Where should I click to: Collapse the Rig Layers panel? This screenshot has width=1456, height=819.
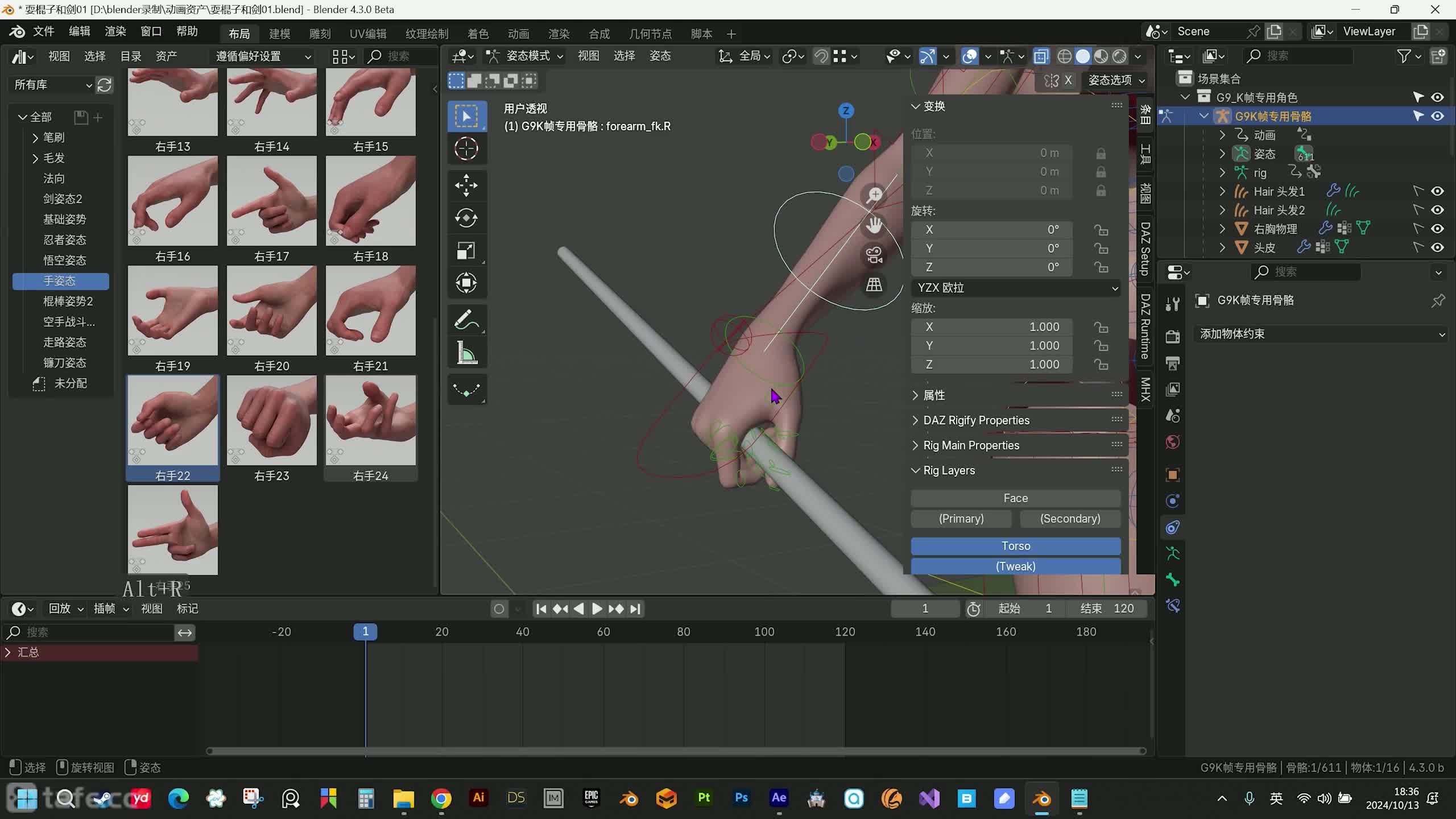[949, 470]
